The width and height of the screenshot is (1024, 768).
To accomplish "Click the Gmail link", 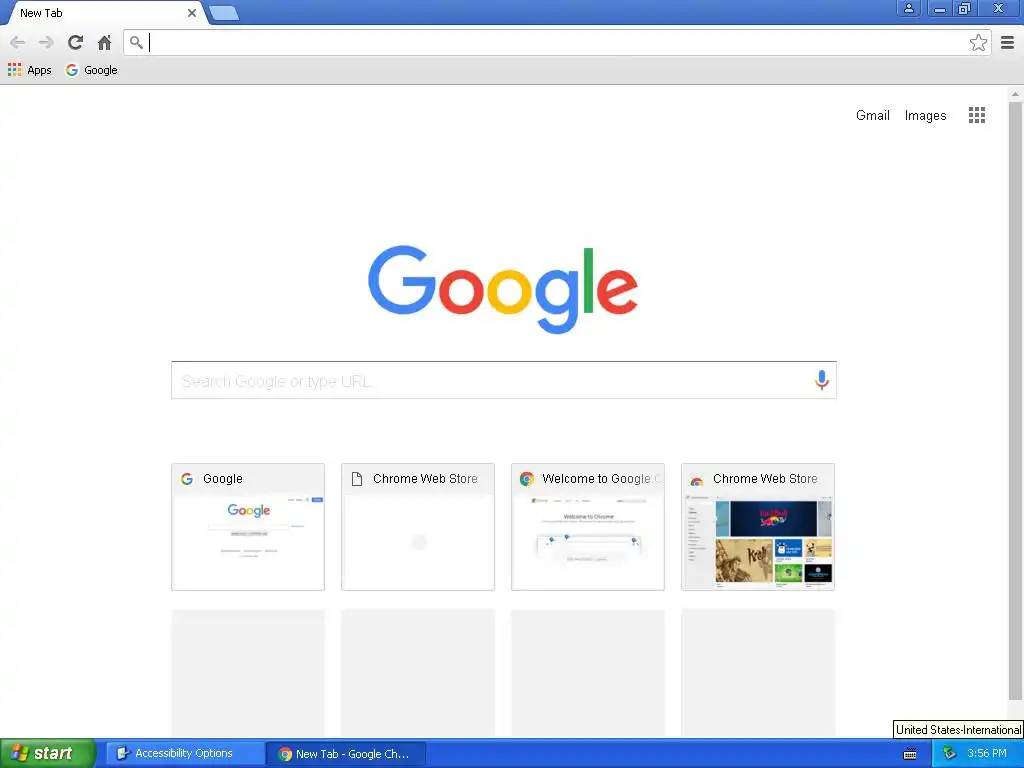I will point(872,115).
